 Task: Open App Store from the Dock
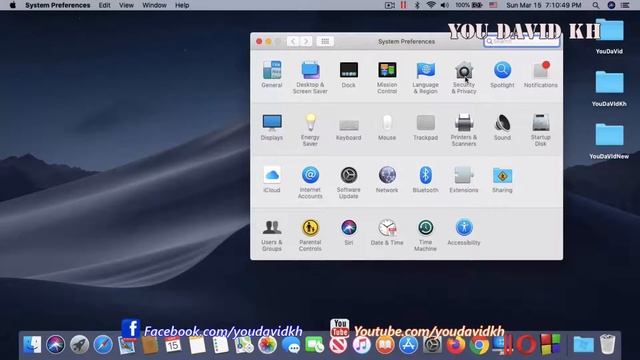[x=409, y=345]
